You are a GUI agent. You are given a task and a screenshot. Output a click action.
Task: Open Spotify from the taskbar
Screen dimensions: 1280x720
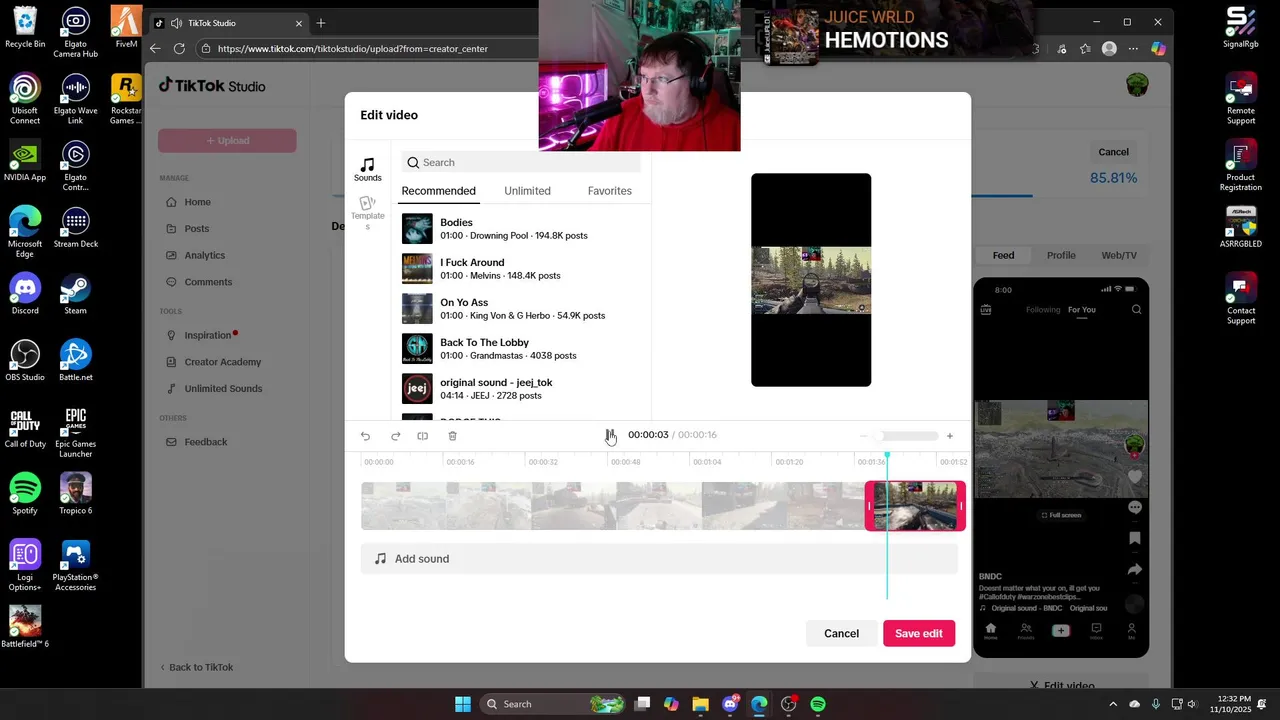coord(818,704)
